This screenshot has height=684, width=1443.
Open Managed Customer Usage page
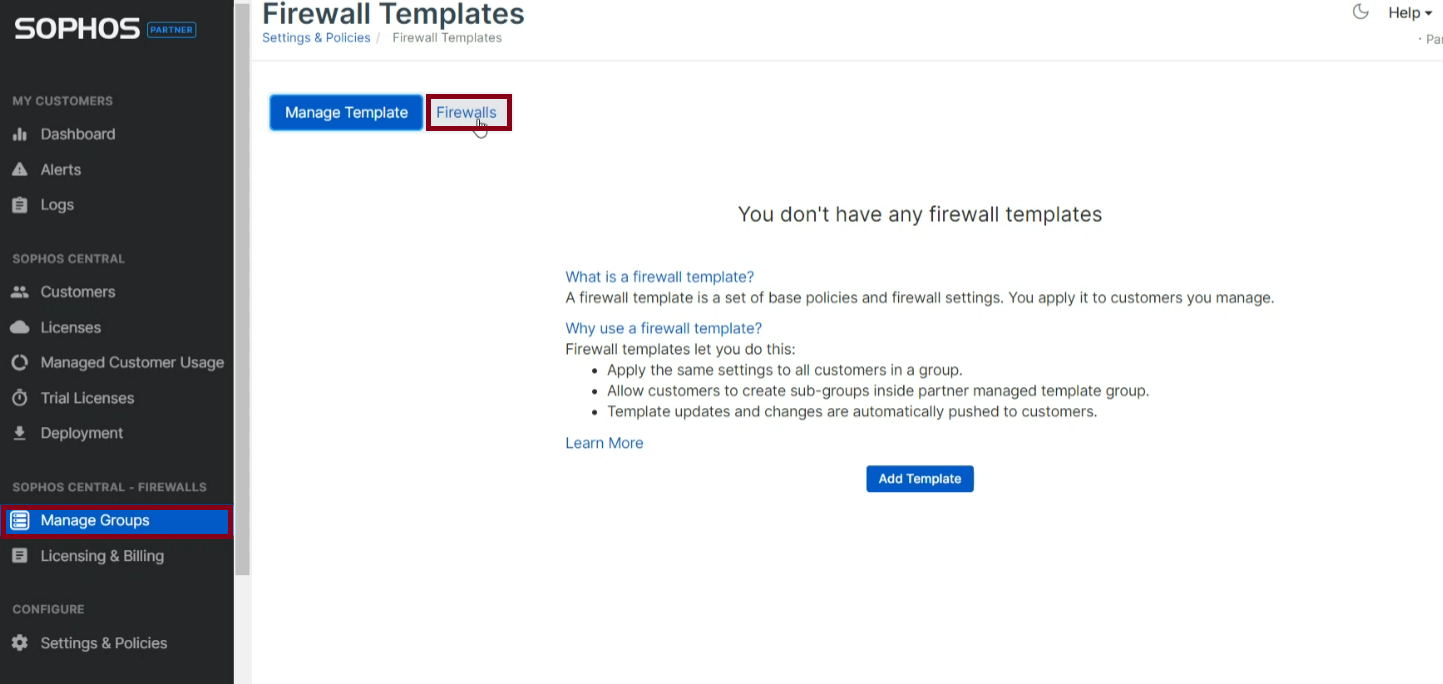(132, 363)
